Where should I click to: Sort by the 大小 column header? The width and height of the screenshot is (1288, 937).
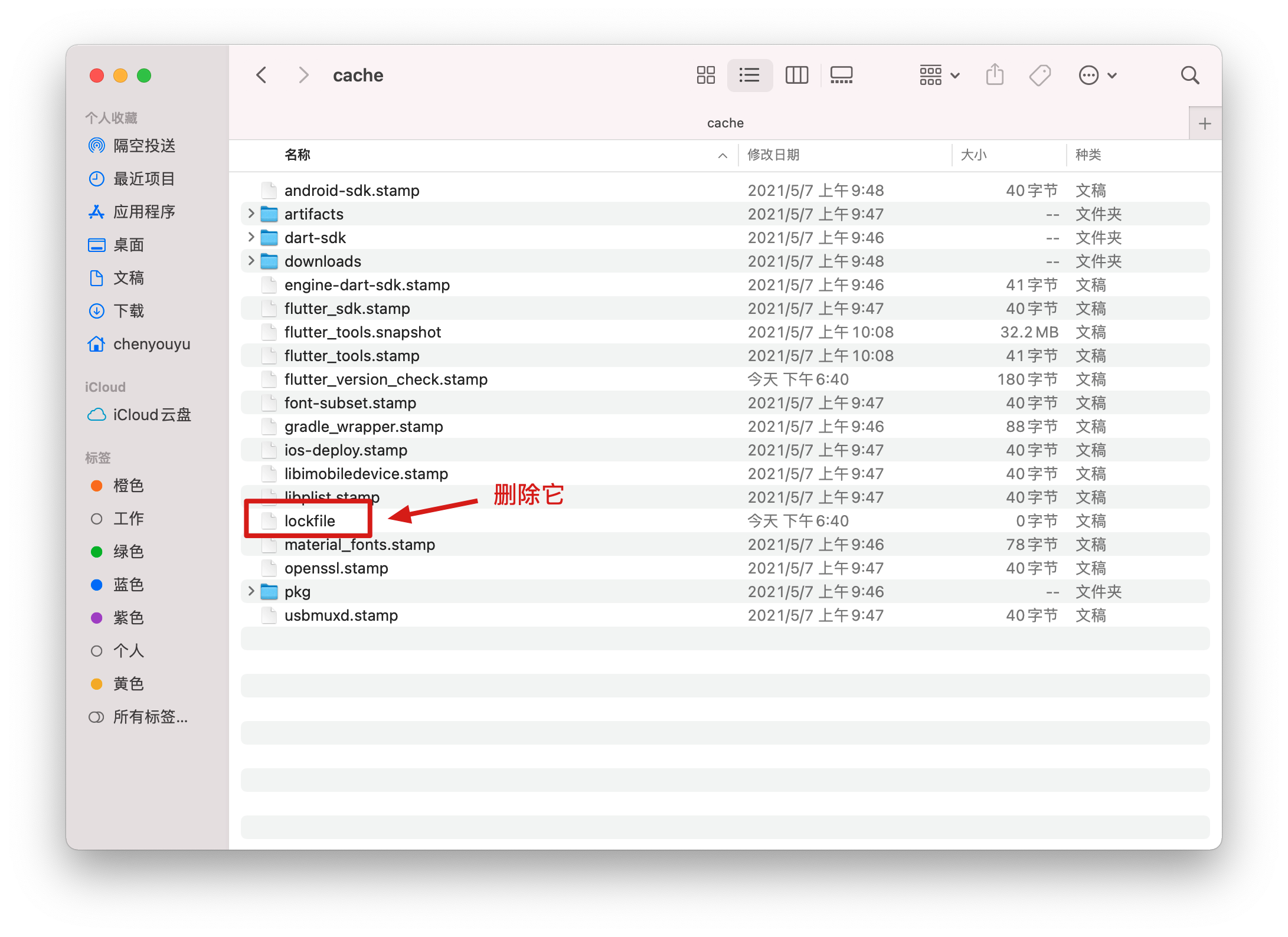click(973, 155)
